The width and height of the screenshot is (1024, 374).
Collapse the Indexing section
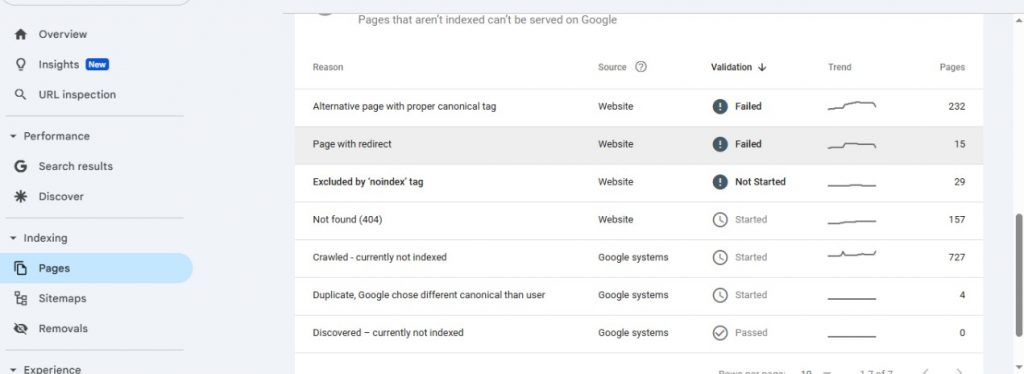point(13,238)
